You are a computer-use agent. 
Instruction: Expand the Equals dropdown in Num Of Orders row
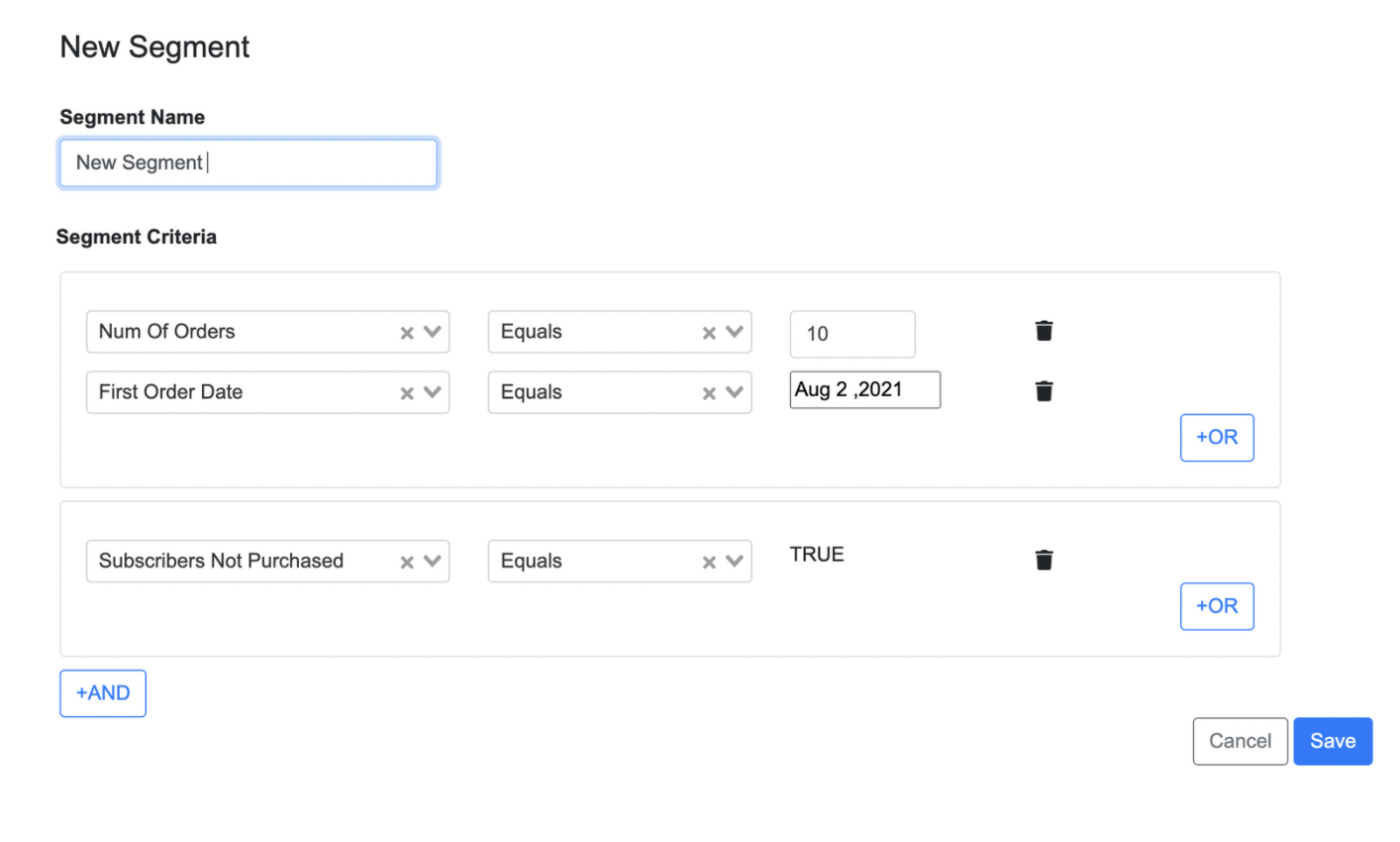(735, 332)
